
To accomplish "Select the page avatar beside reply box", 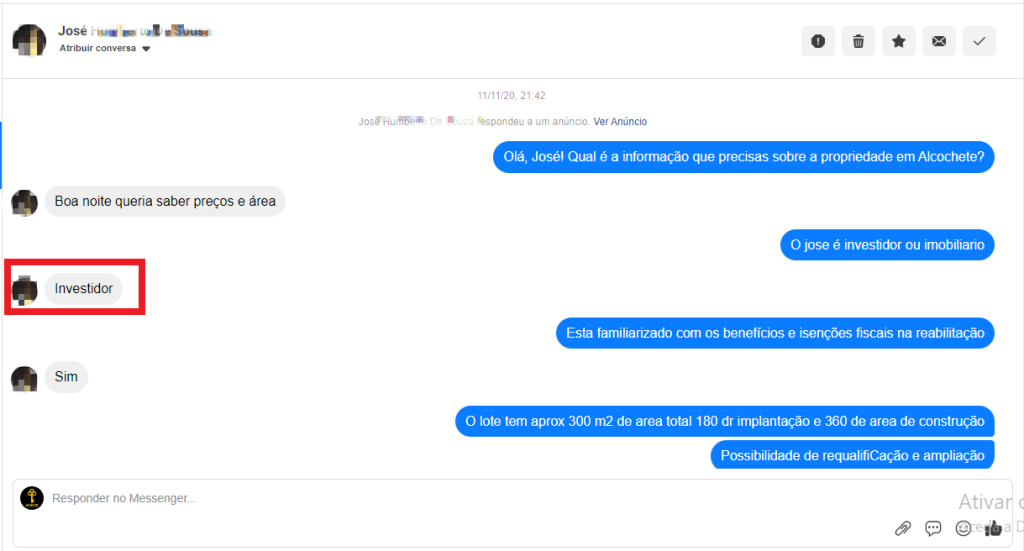I will pos(31,497).
